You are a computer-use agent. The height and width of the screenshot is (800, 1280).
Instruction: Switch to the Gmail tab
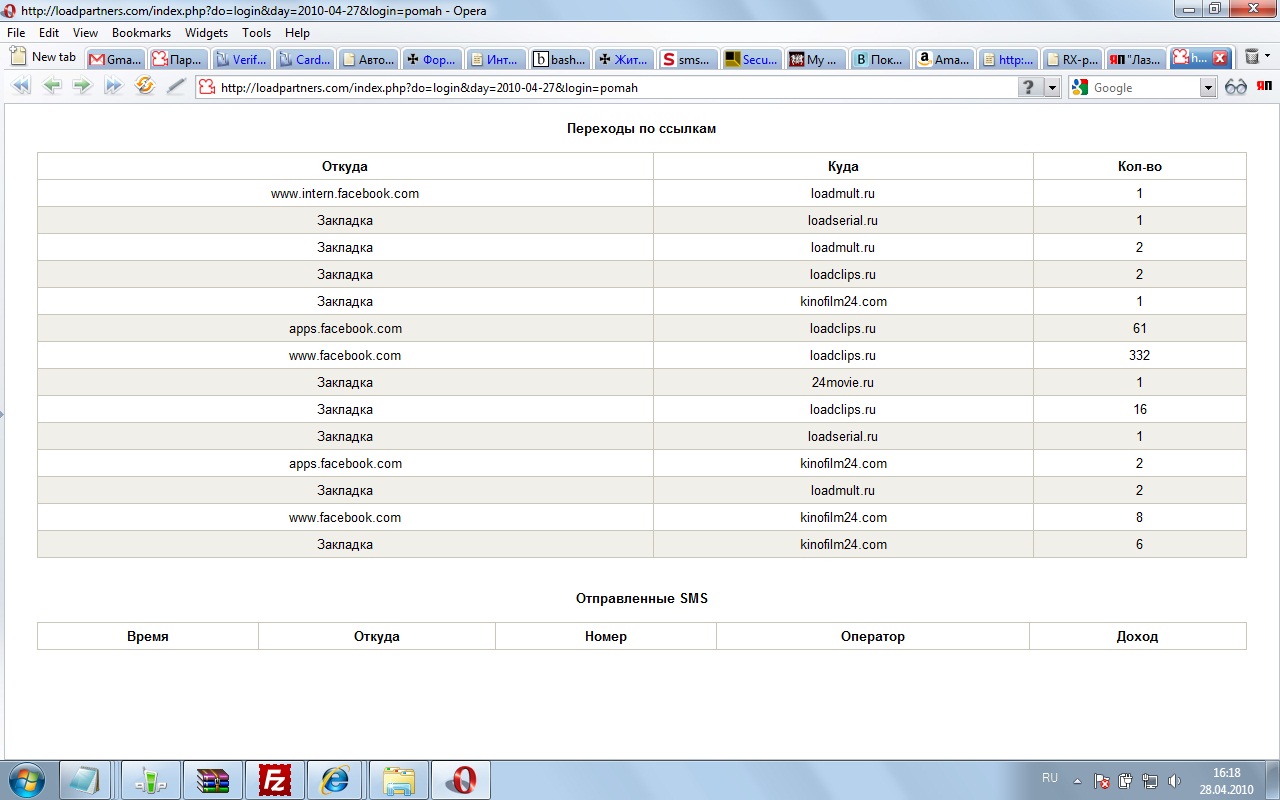116,59
